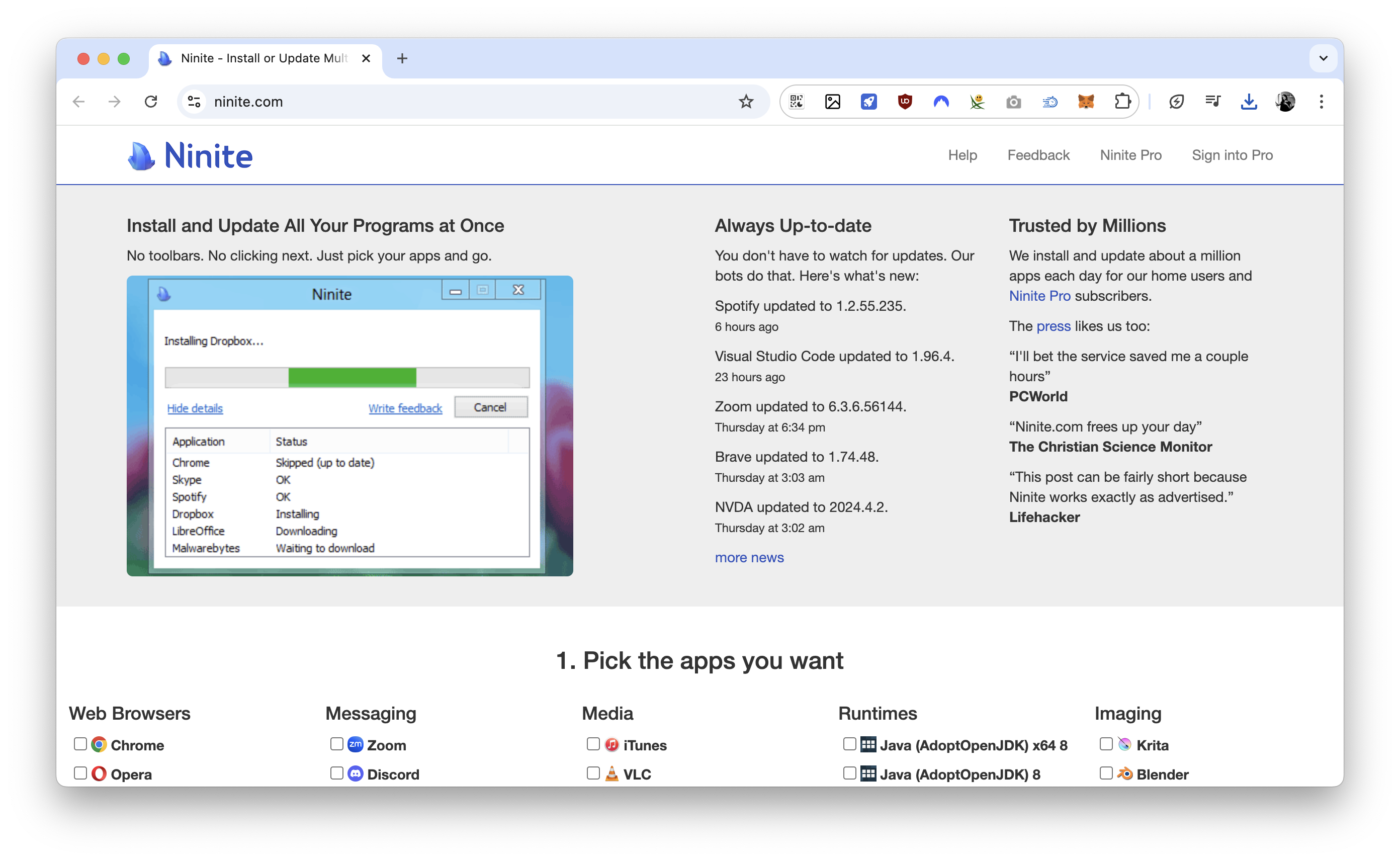Screen dimensions: 1400x861
Task: Click the Chrome app label
Action: tap(137, 745)
